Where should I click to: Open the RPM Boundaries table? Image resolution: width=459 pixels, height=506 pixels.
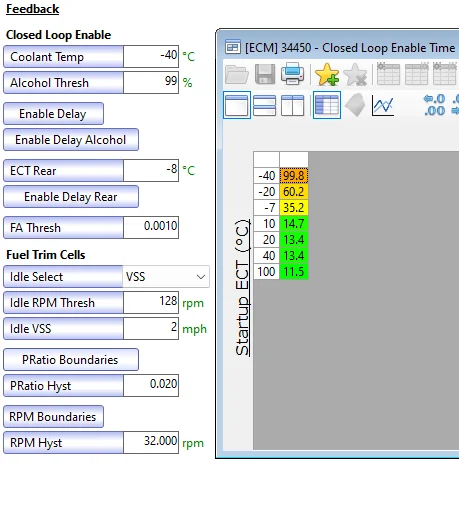tap(53, 417)
